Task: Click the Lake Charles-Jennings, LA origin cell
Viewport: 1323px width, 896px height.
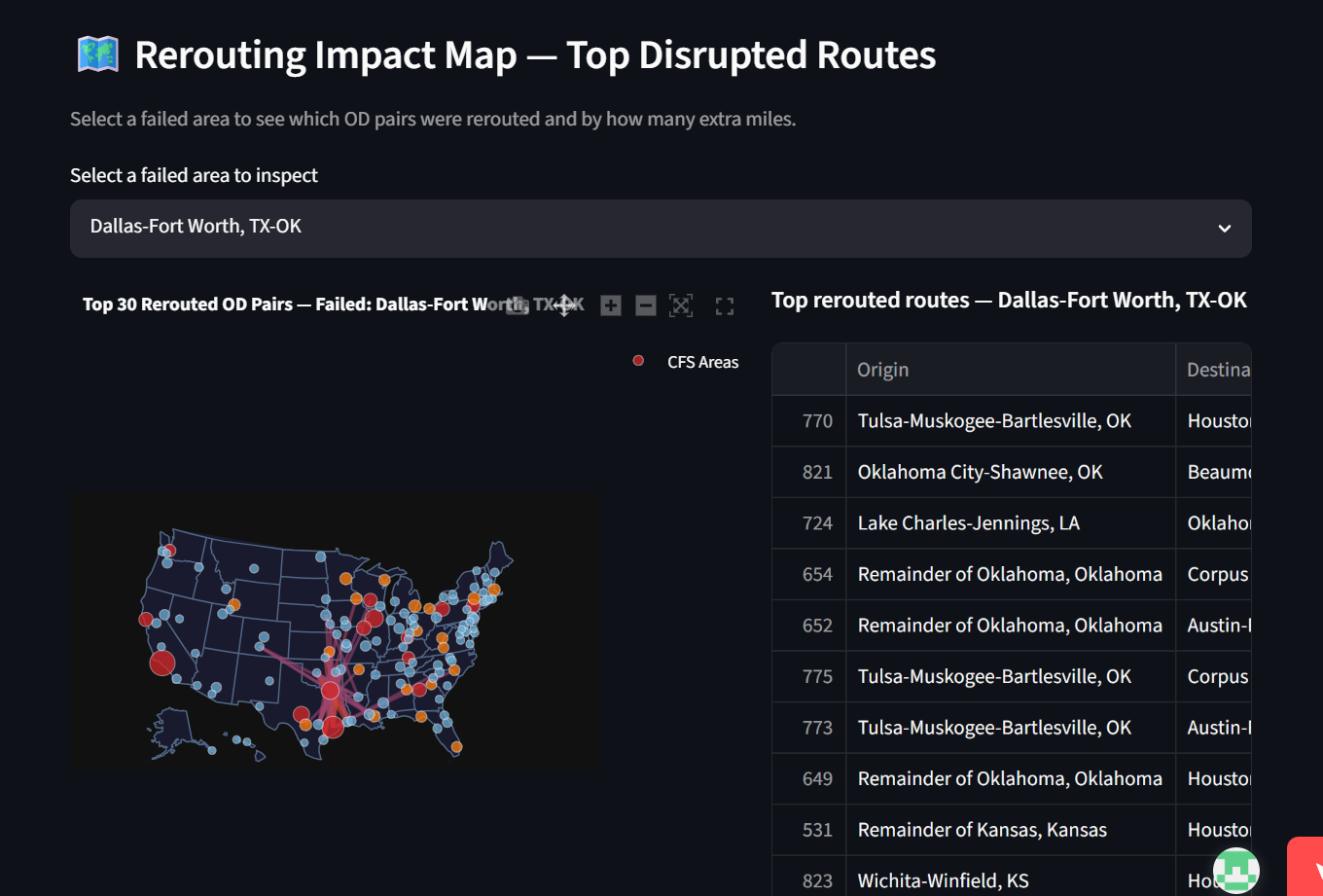Action: point(1011,523)
